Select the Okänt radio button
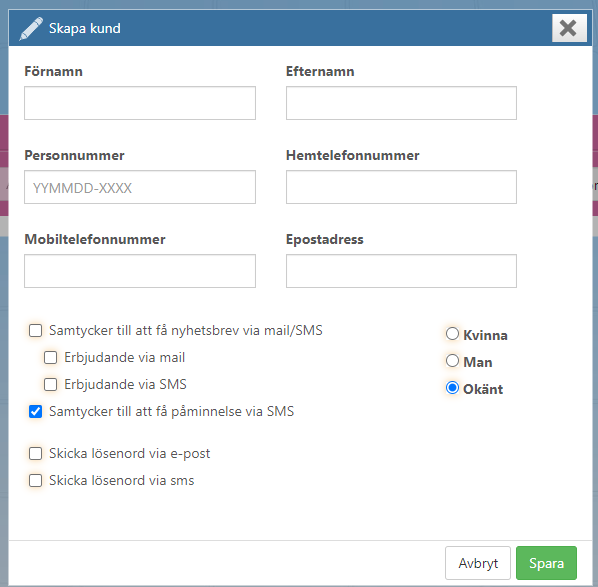The height and width of the screenshot is (587, 598). pyautogui.click(x=452, y=388)
